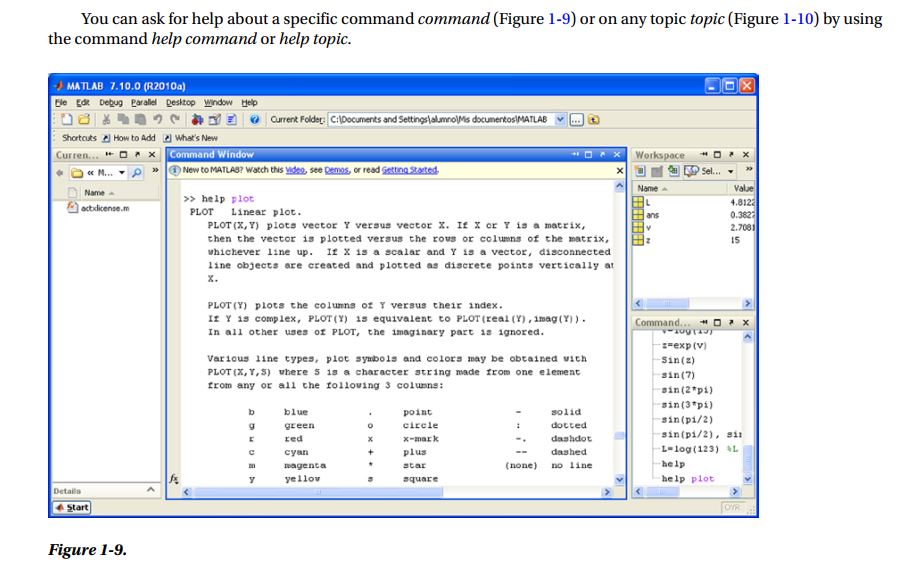The height and width of the screenshot is (569, 898).
Task: Go back in Current Folder panel
Action: click(59, 172)
